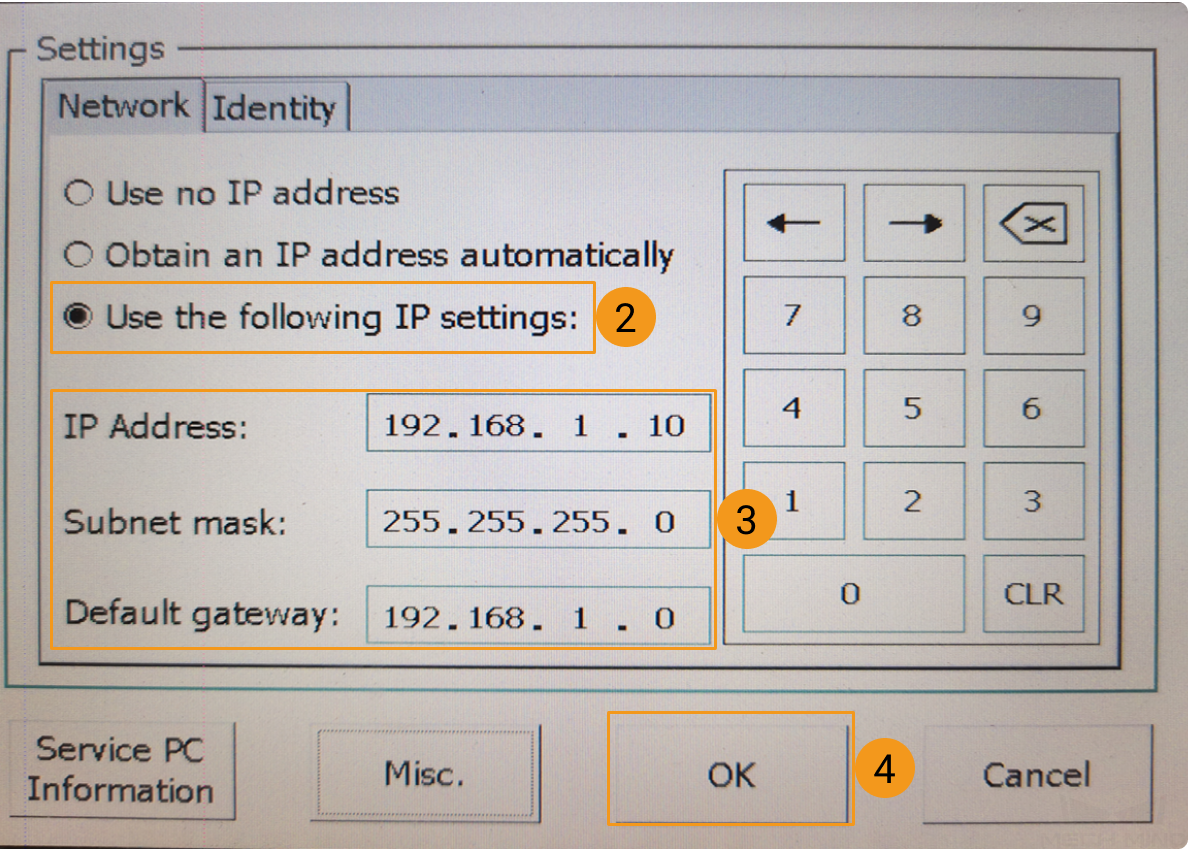Confirm settings with OK button
Screen dimensions: 1188x851
point(730,774)
